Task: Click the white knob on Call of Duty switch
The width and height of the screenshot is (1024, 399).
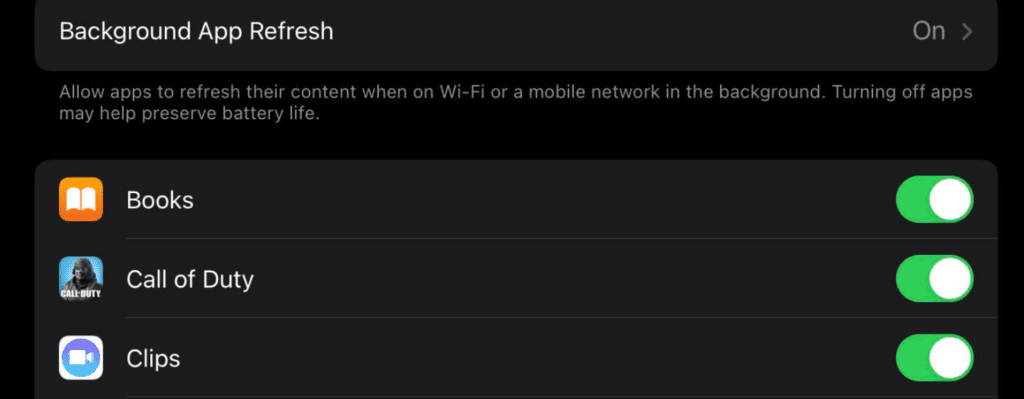Action: 950,279
